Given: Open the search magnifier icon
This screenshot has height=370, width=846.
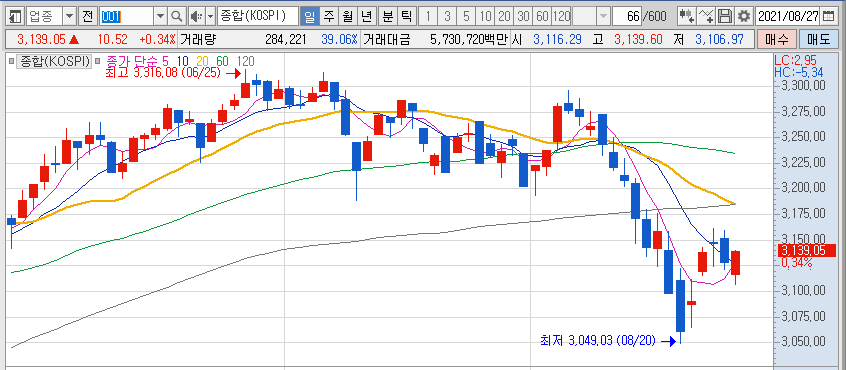Looking at the screenshot, I should pos(176,16).
